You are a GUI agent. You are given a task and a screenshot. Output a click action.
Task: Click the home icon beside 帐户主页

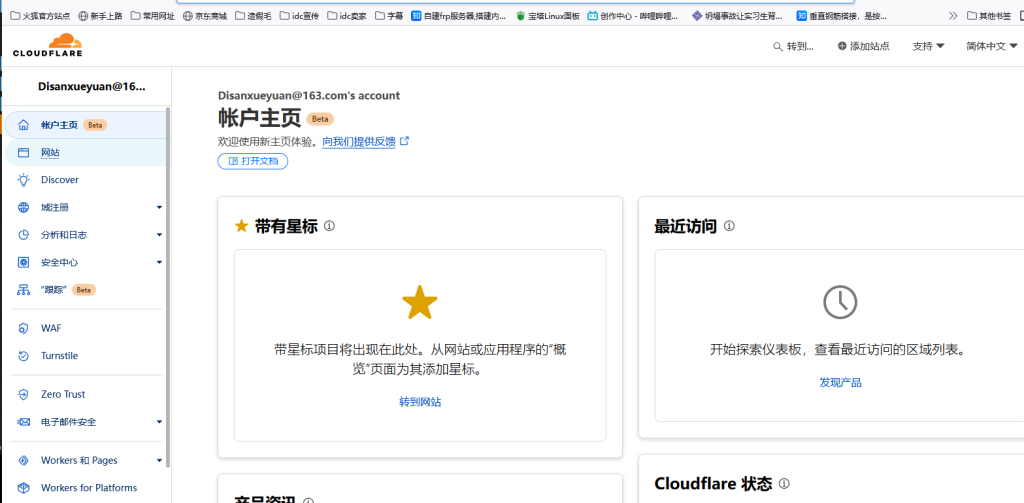tap(24, 125)
